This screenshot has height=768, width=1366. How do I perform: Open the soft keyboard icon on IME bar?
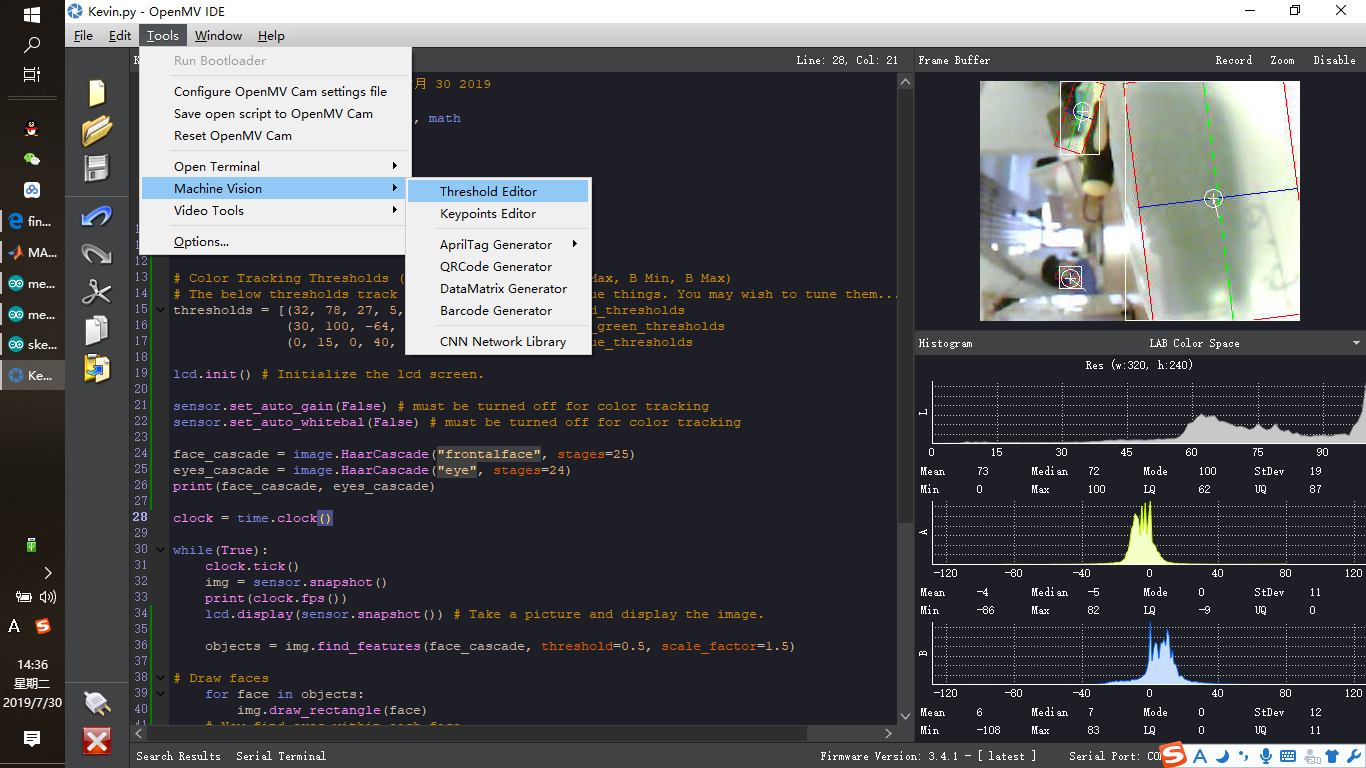pyautogui.click(x=1288, y=755)
